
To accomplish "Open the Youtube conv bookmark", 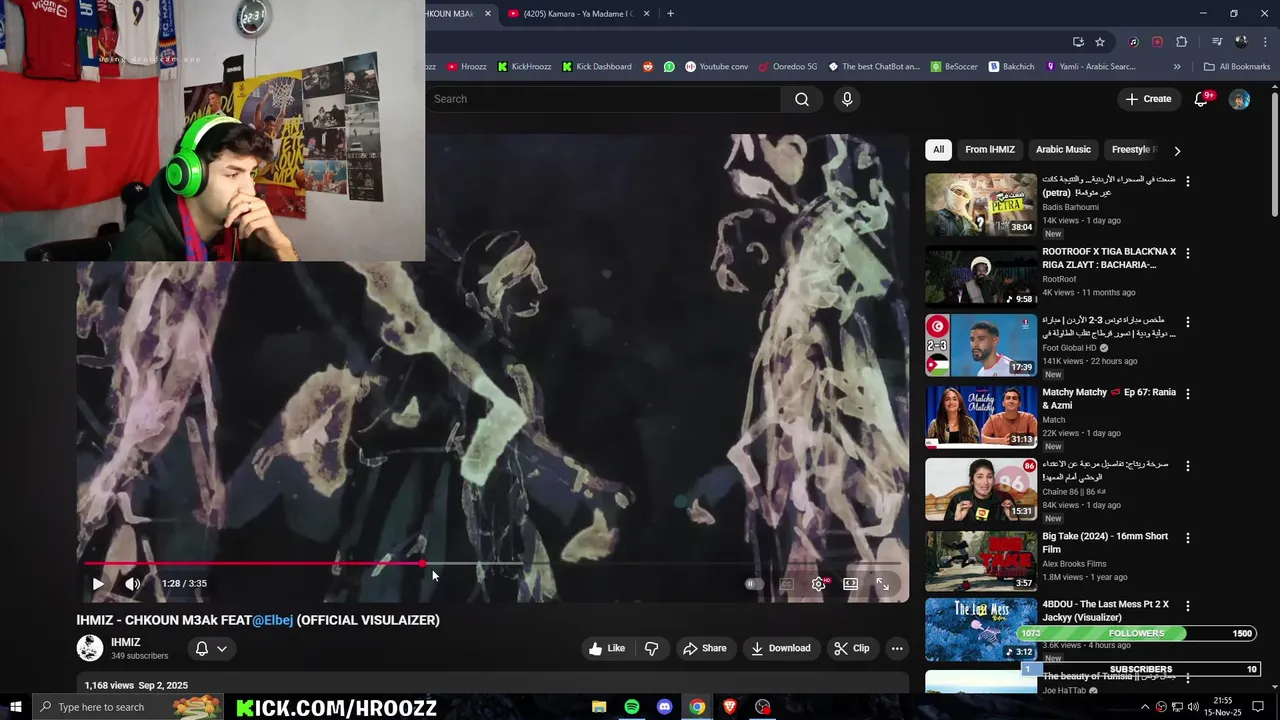I will tap(717, 67).
